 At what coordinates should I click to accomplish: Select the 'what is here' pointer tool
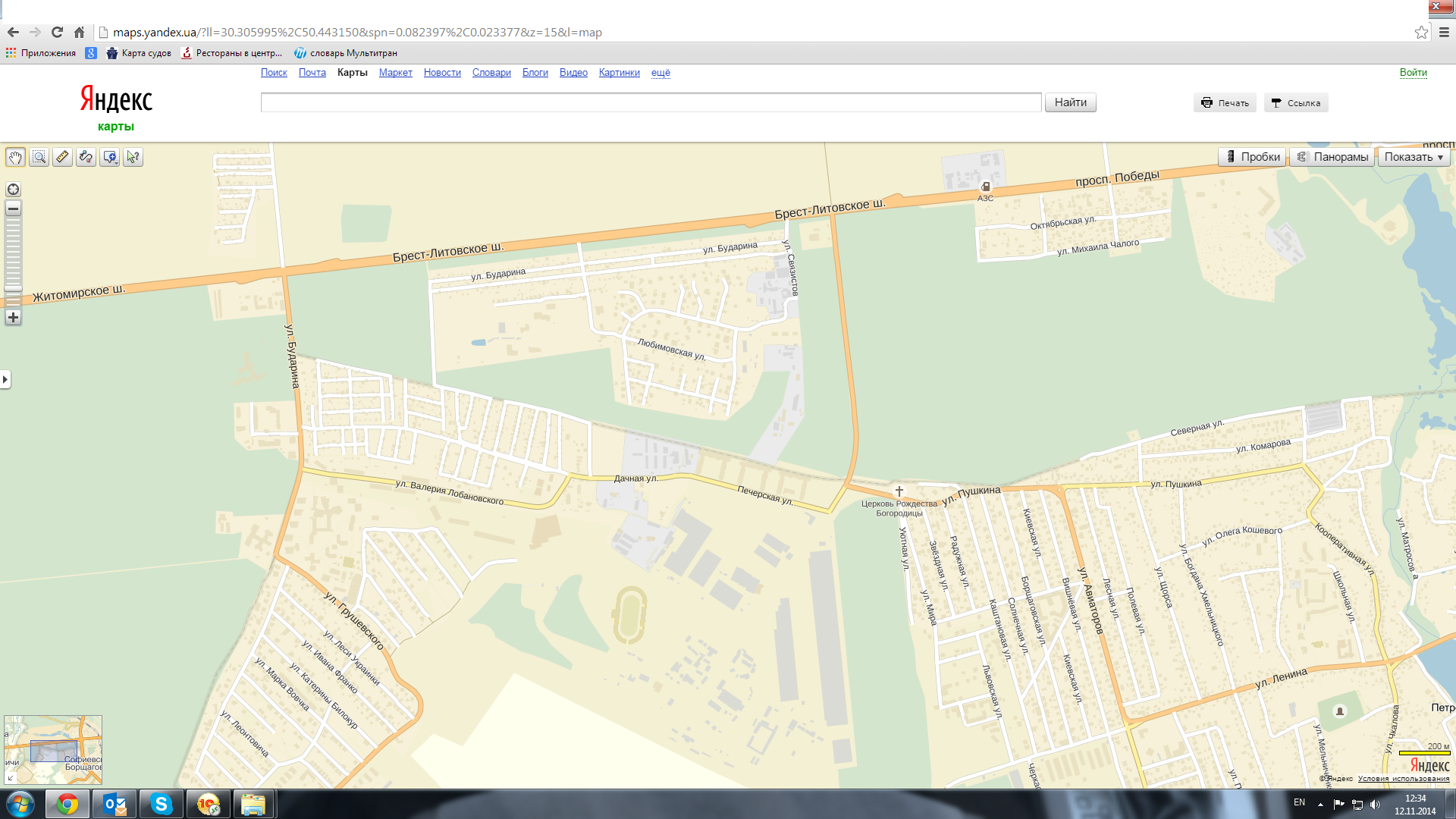[133, 157]
